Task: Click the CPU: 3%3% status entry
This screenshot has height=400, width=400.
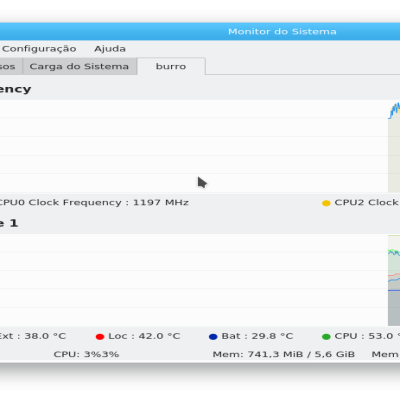Action: 86,354
